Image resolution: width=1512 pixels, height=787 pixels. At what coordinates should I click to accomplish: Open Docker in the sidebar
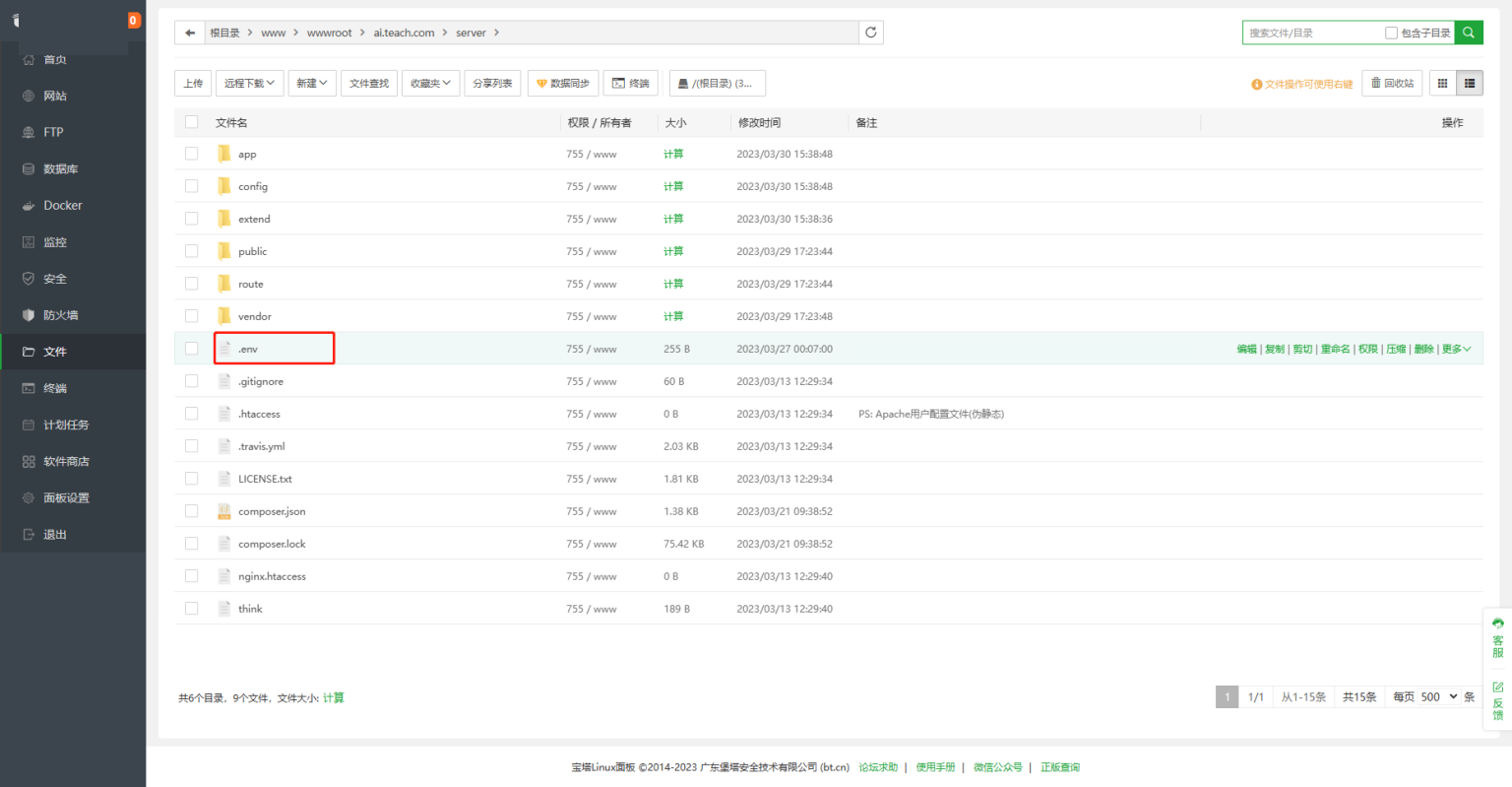[x=63, y=206]
